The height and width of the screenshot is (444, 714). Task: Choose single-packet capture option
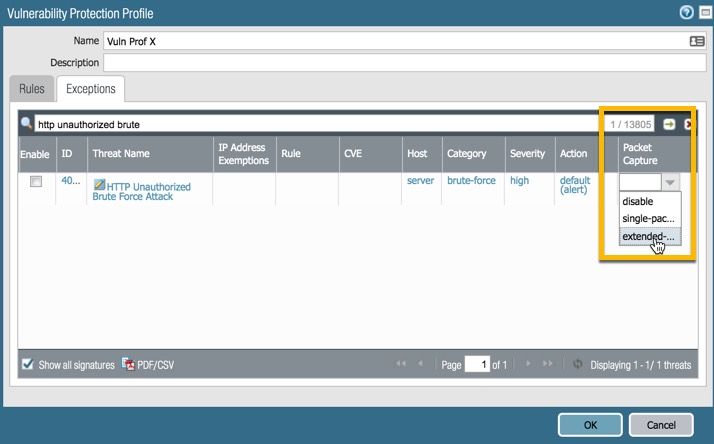[648, 218]
